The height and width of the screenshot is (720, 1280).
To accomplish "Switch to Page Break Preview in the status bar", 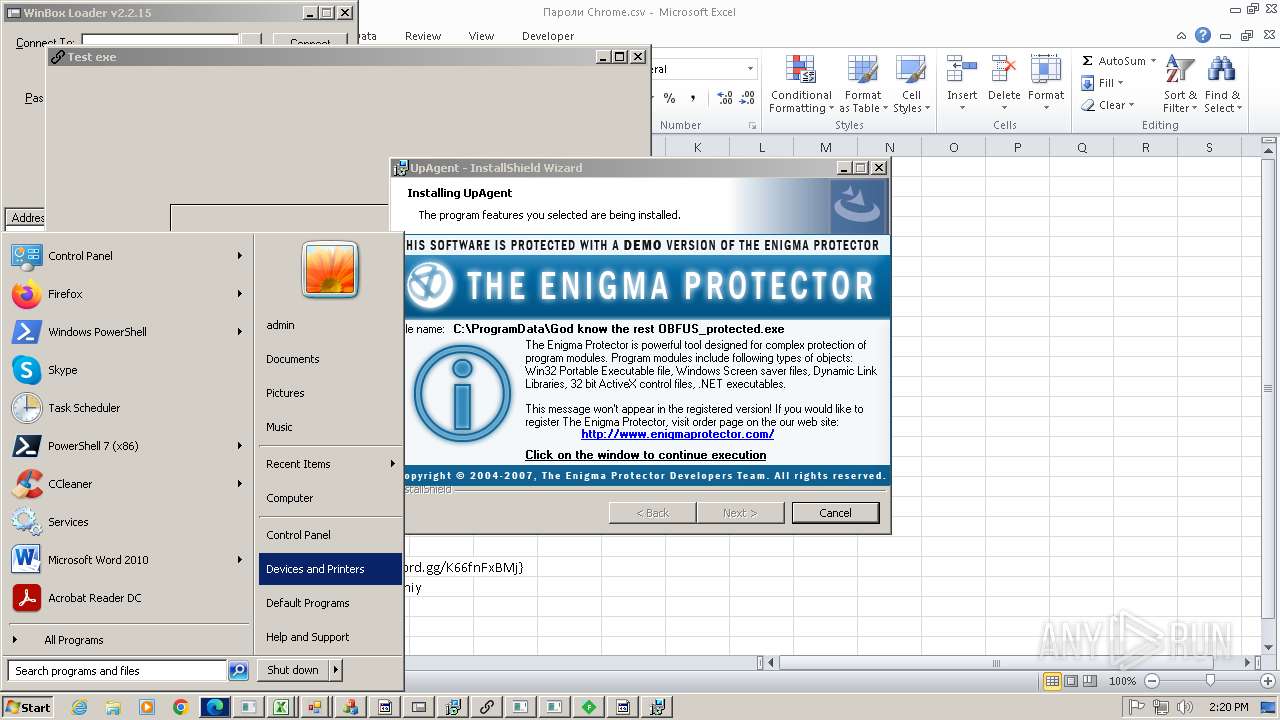I will click(x=1090, y=681).
